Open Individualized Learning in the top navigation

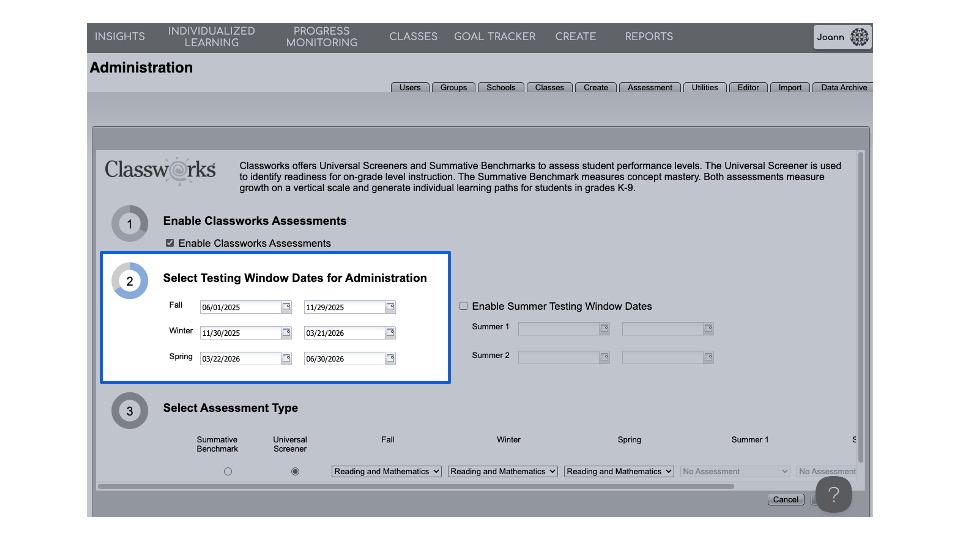click(x=211, y=37)
